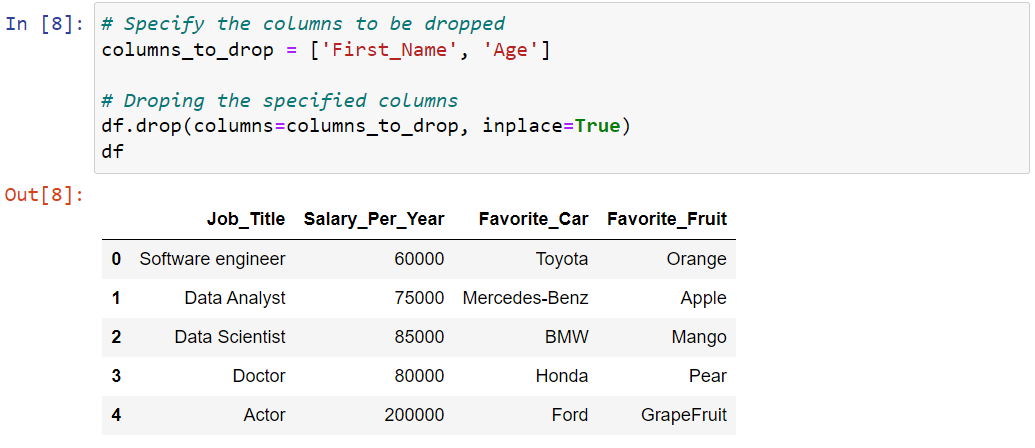Click the columns_to_drop assignment code line
Image resolution: width=1035 pixels, height=448 pixels.
(326, 50)
